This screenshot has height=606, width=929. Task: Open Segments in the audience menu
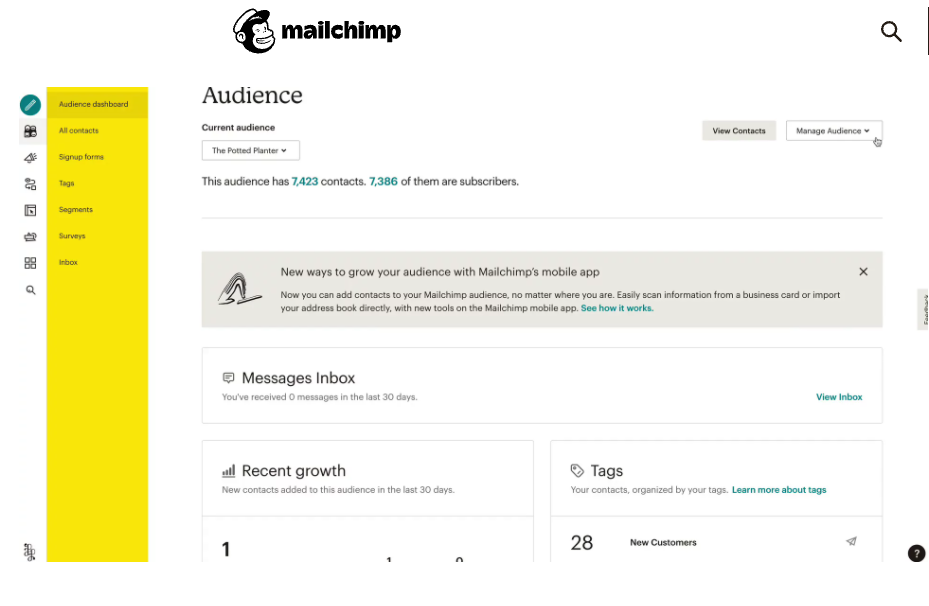[x=76, y=210]
